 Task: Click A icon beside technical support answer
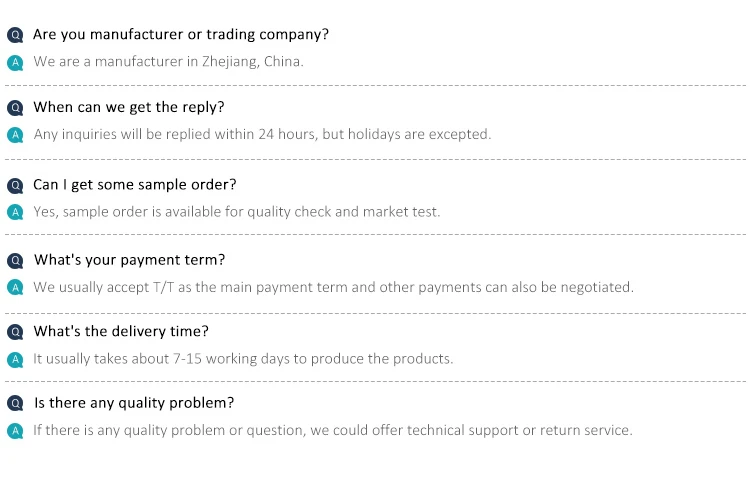point(15,431)
